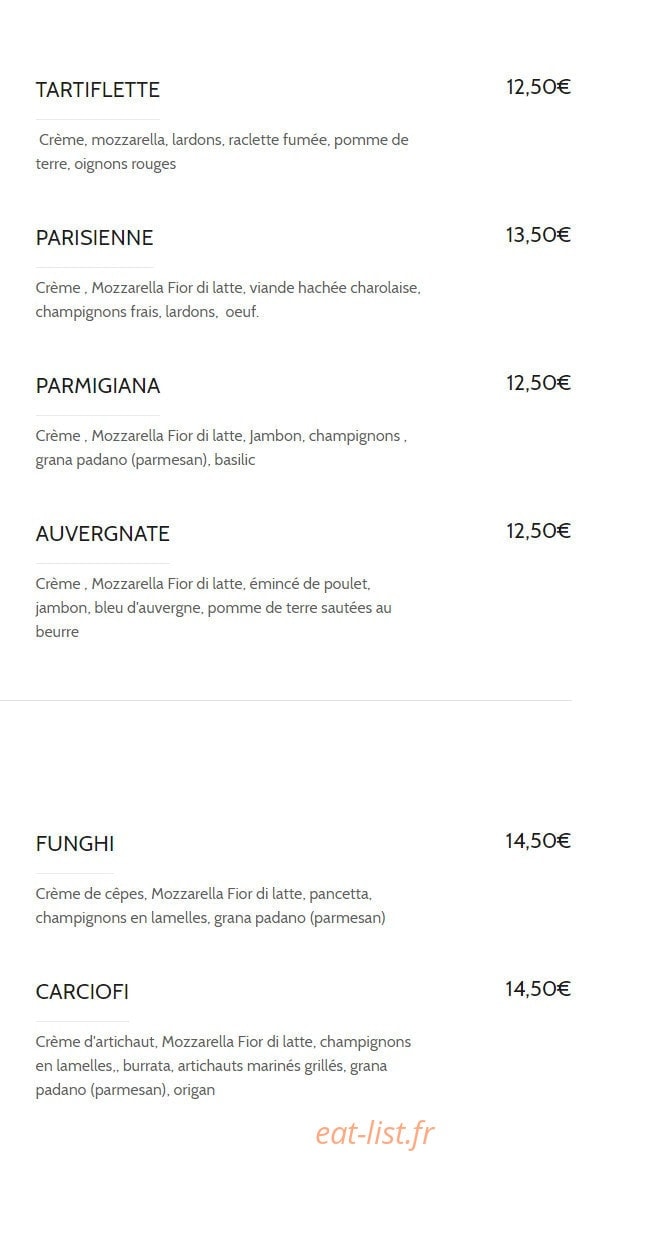Click the 12,50€ price next to TARTIFLETTE

pos(538,87)
